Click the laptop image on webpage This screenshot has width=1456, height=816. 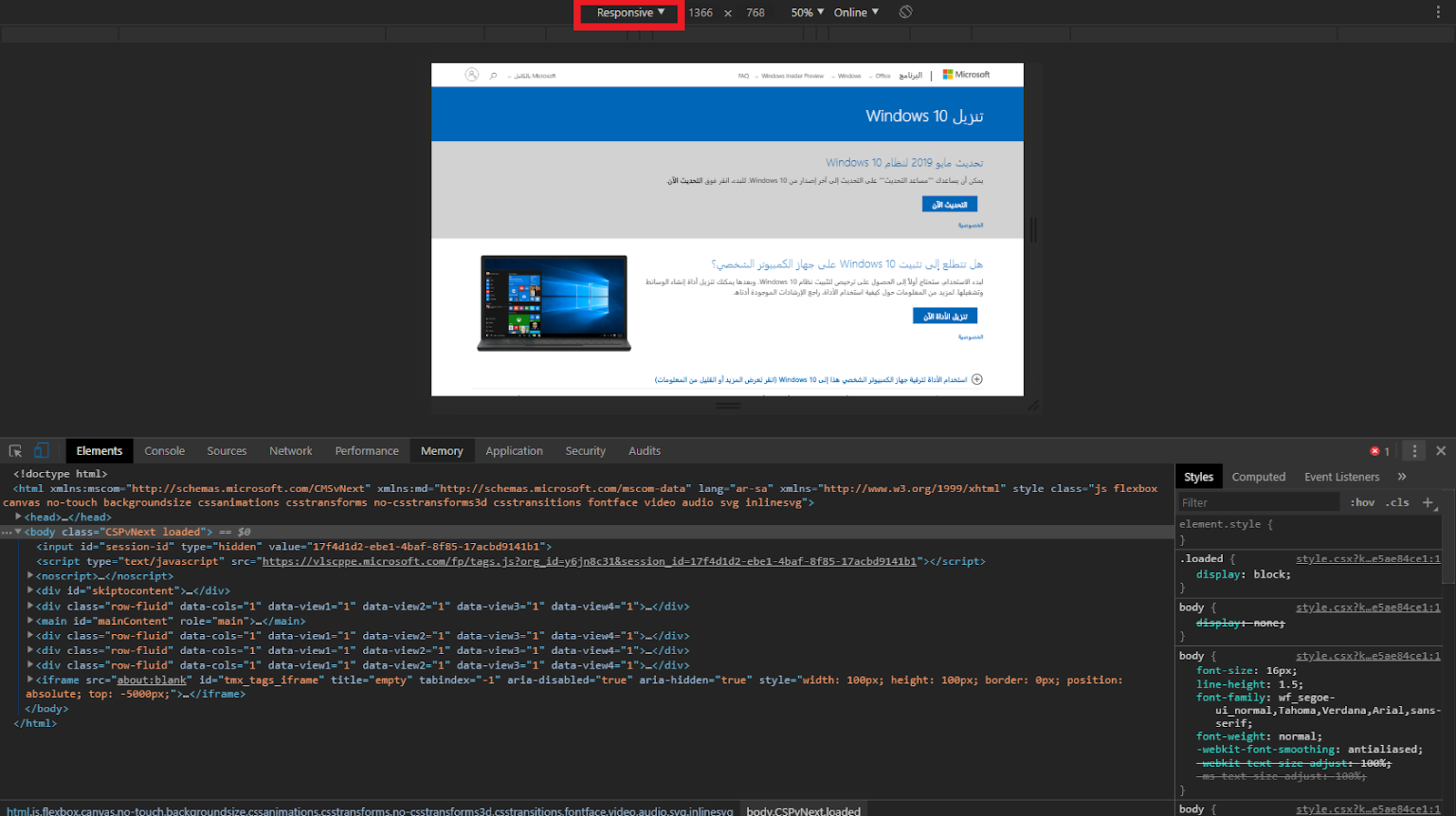pos(554,303)
